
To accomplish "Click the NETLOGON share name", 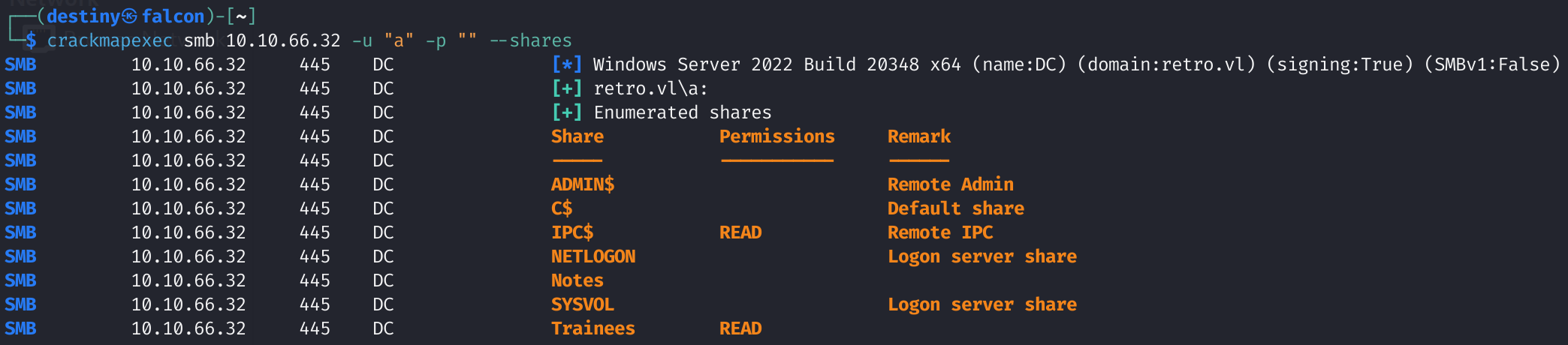I will pos(593,256).
